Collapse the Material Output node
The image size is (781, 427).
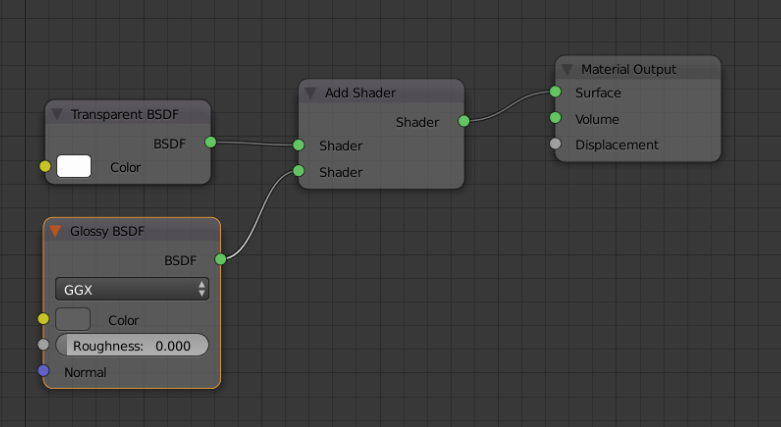[x=567, y=69]
